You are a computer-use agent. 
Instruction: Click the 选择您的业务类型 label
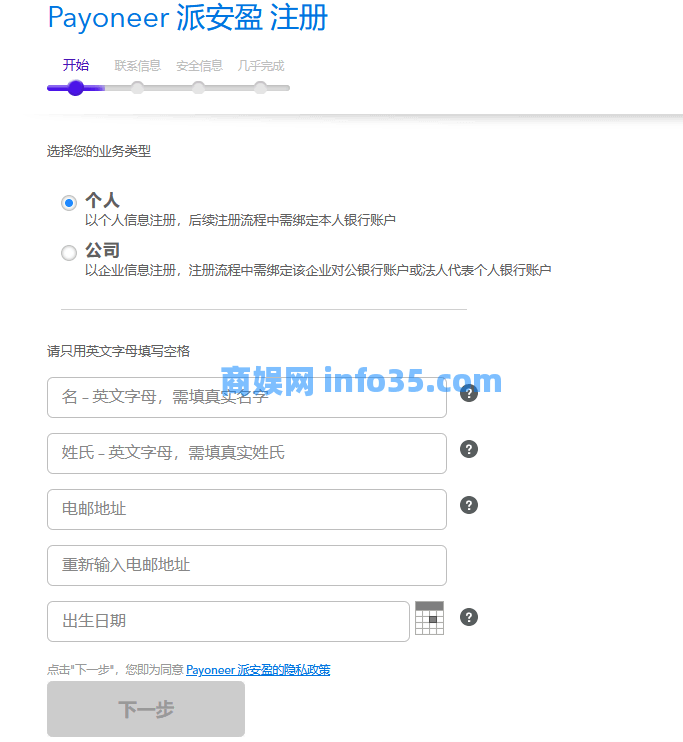pyautogui.click(x=99, y=151)
